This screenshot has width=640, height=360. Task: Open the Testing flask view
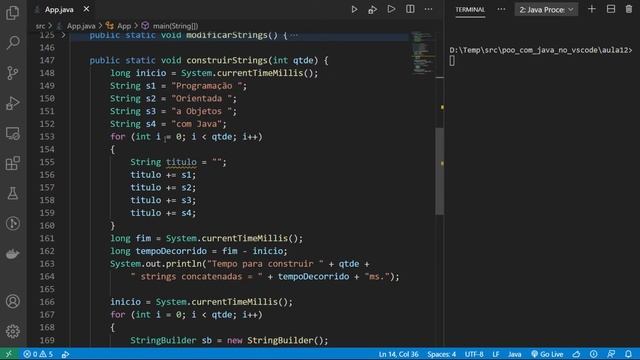pyautogui.click(x=13, y=193)
